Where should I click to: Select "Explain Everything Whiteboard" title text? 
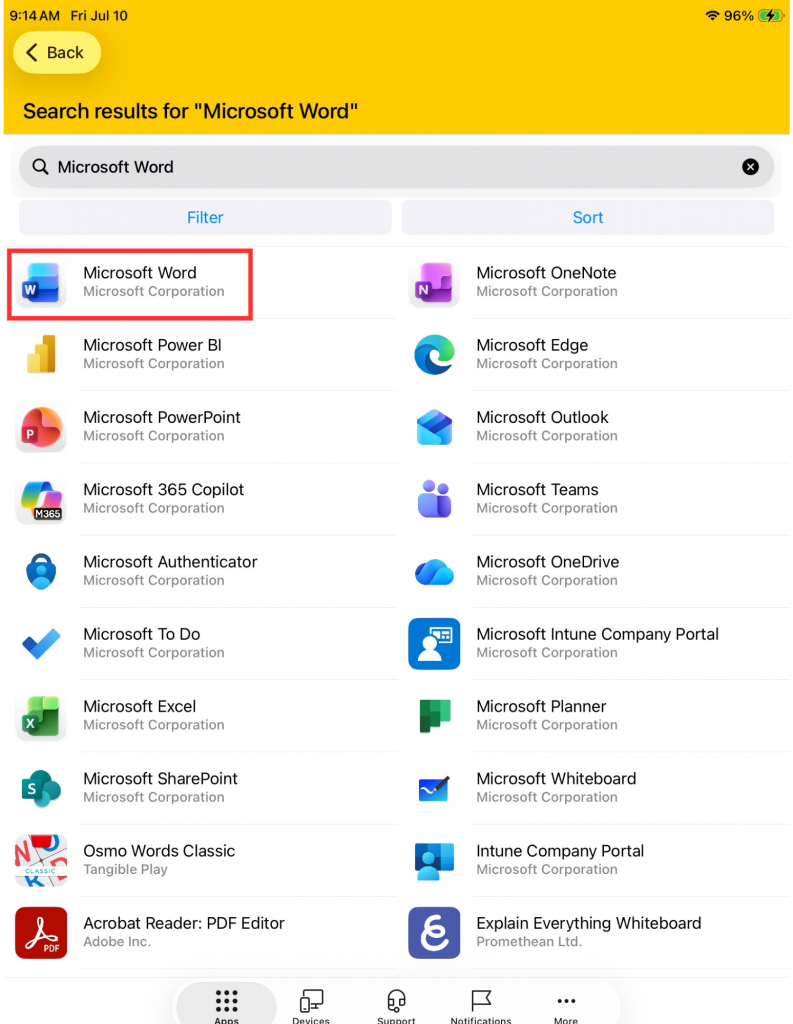pyautogui.click(x=589, y=923)
